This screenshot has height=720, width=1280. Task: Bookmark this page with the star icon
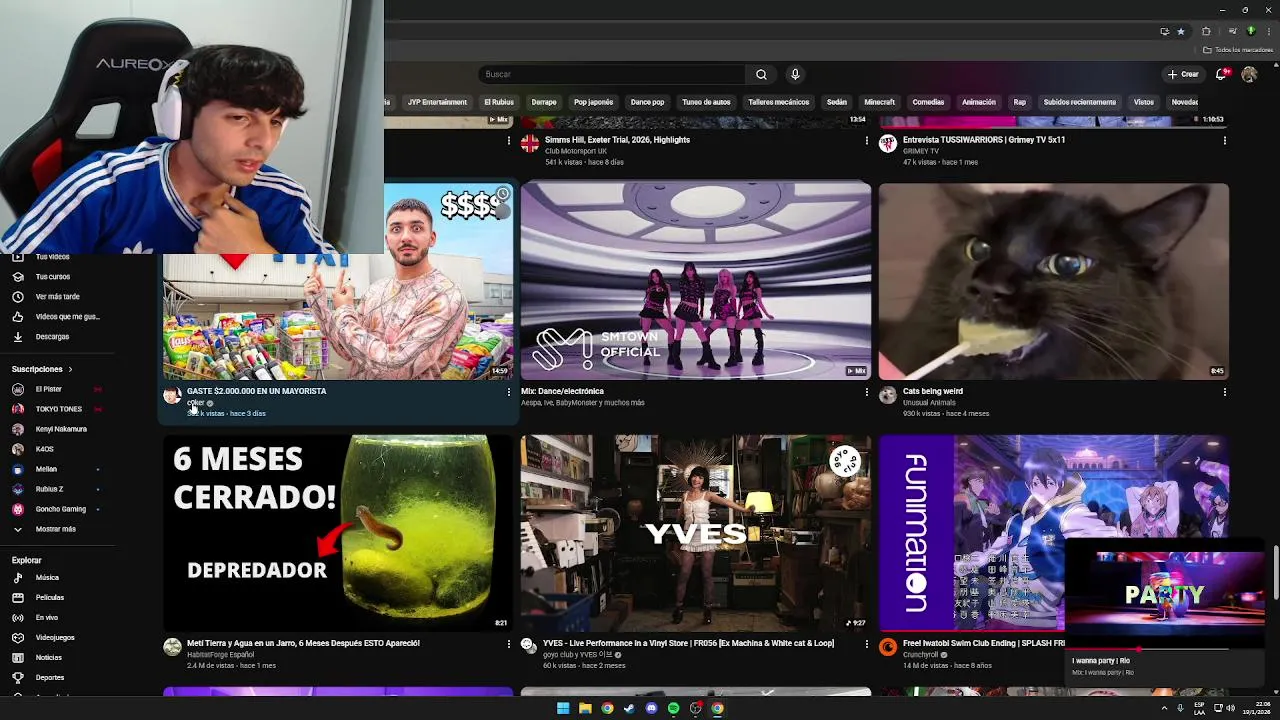pos(1180,31)
